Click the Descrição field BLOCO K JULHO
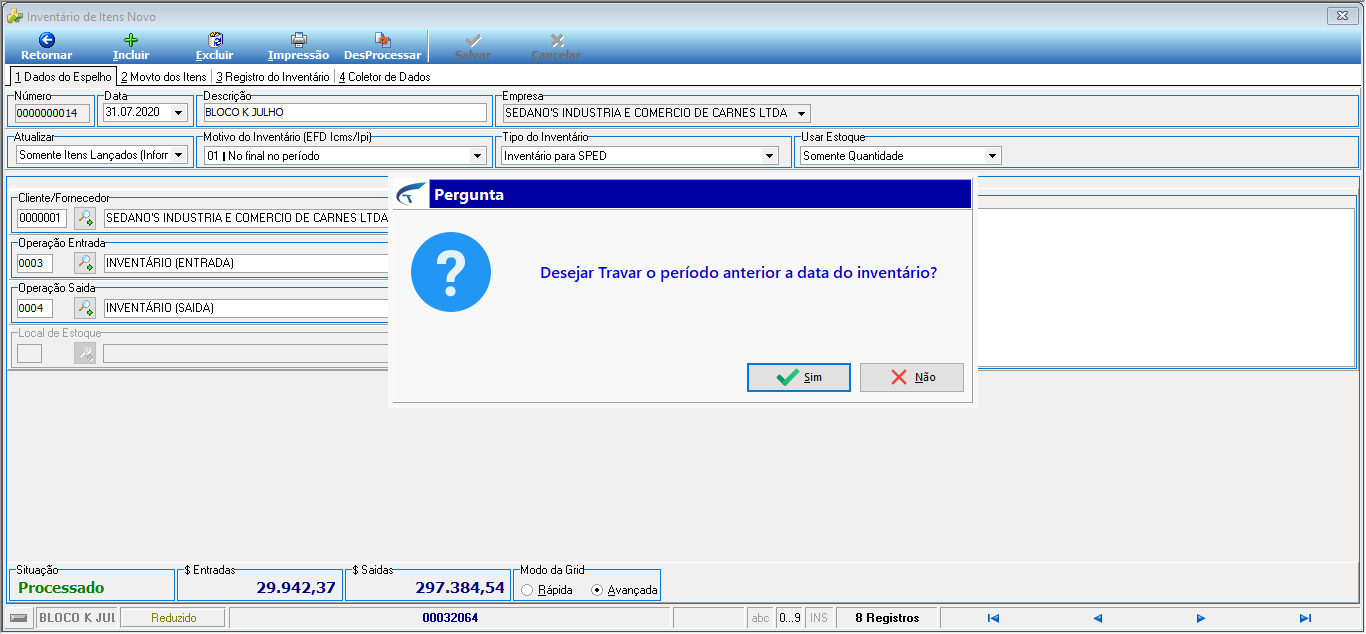 pyautogui.click(x=344, y=113)
